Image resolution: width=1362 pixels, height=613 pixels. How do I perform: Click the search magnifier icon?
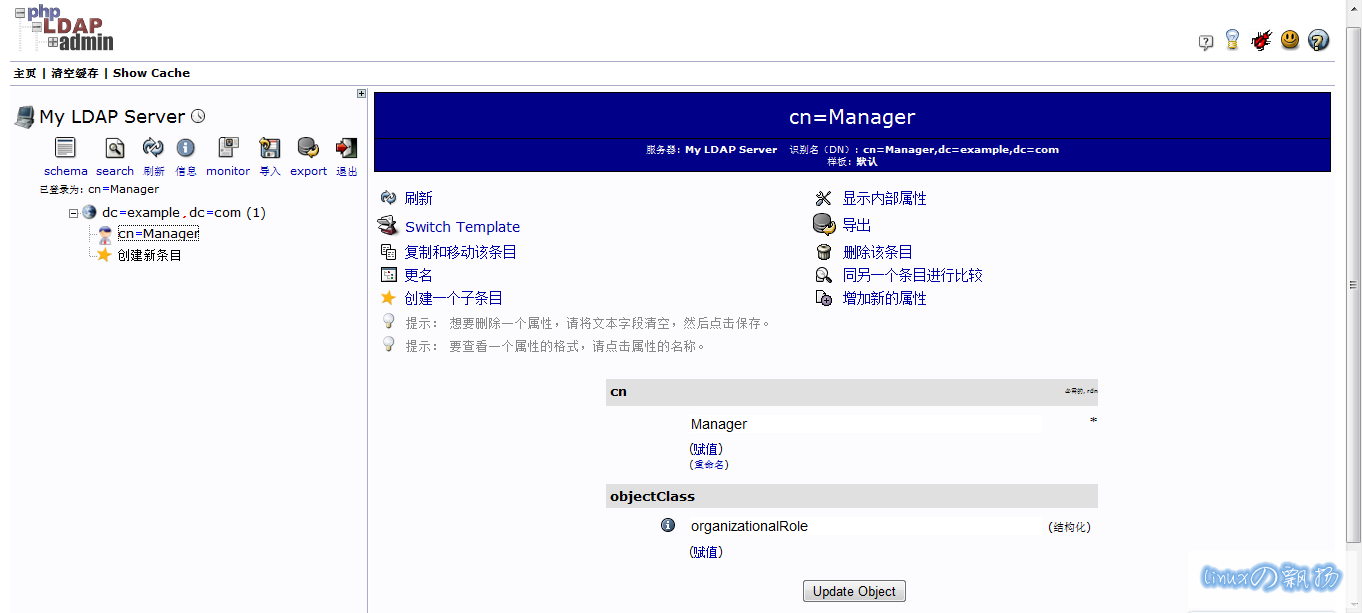point(115,148)
